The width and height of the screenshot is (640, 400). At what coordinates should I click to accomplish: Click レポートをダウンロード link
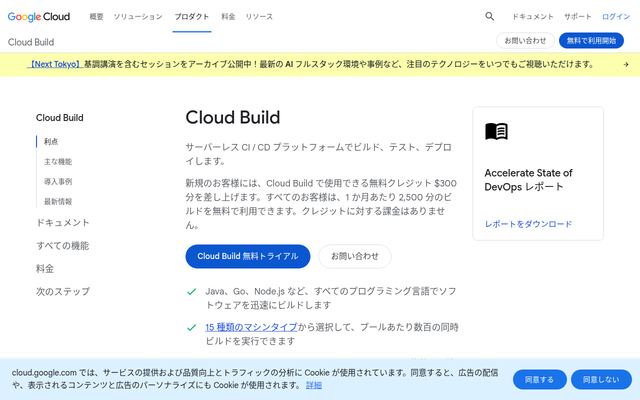tap(528, 224)
